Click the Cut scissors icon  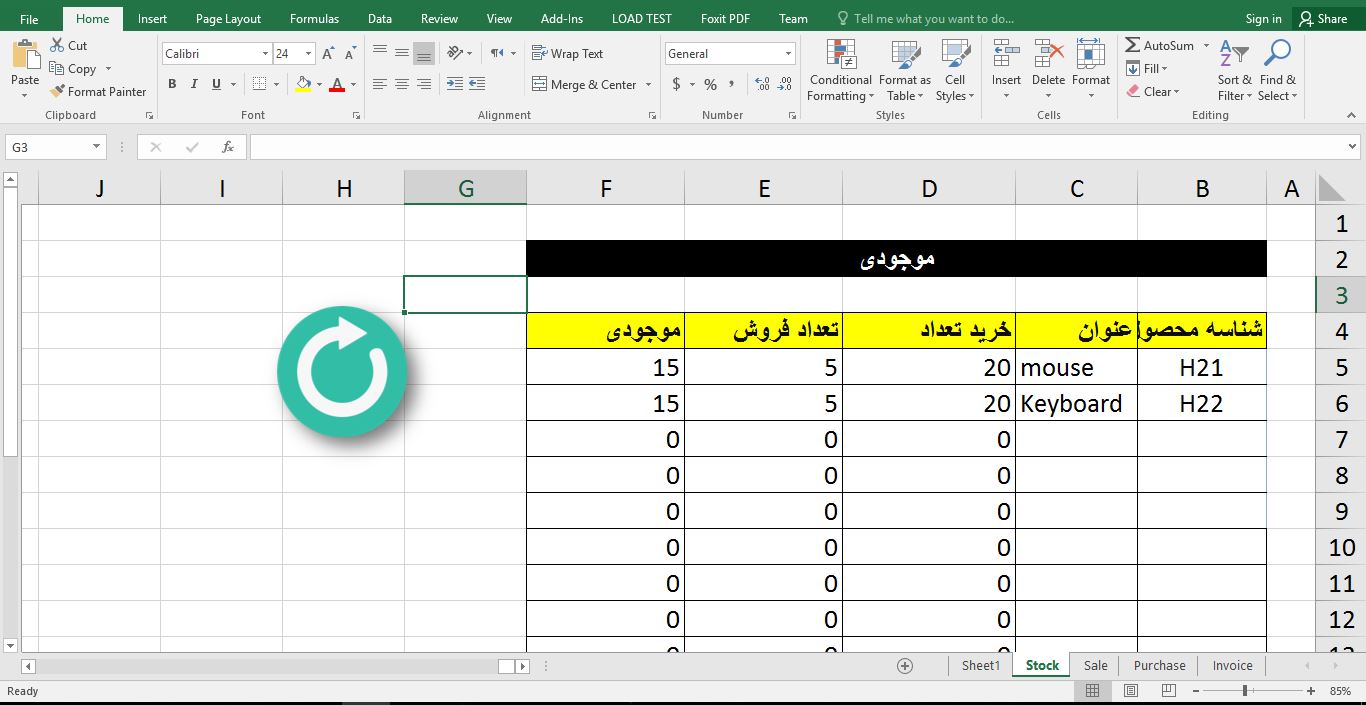(57, 46)
